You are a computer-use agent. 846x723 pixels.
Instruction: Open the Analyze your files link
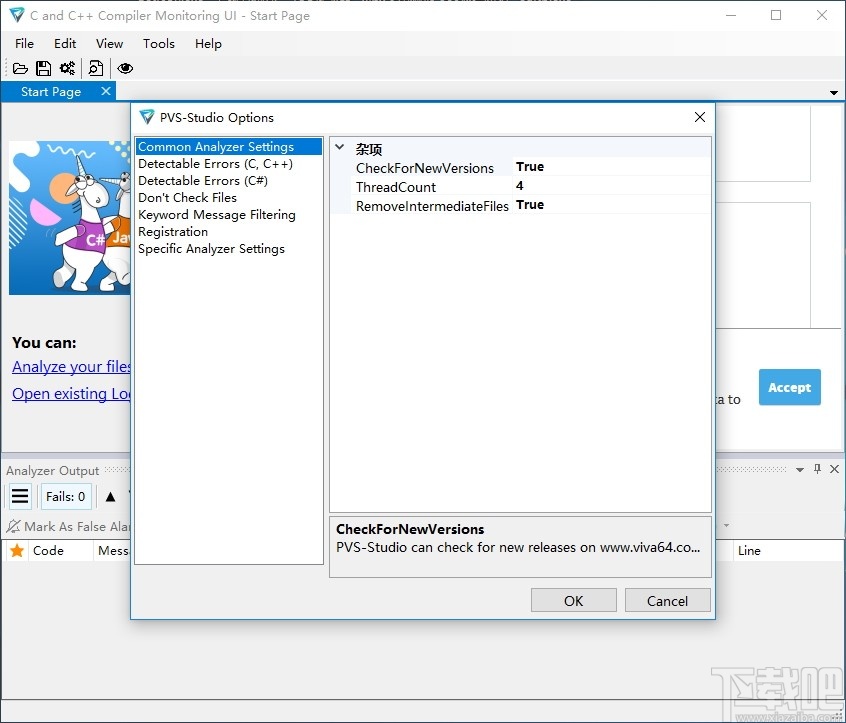(x=71, y=367)
